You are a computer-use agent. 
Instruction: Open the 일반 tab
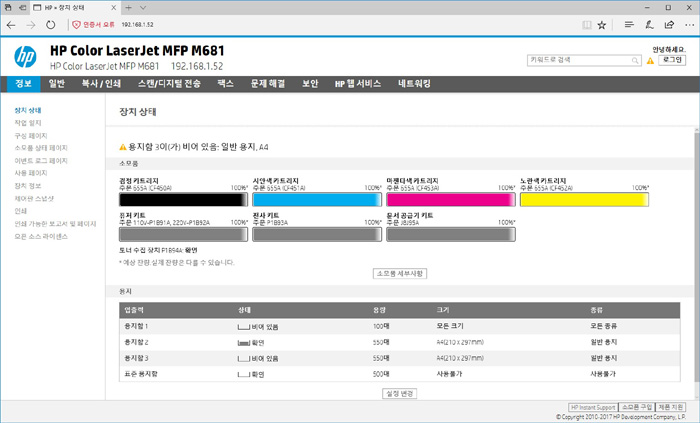click(57, 84)
